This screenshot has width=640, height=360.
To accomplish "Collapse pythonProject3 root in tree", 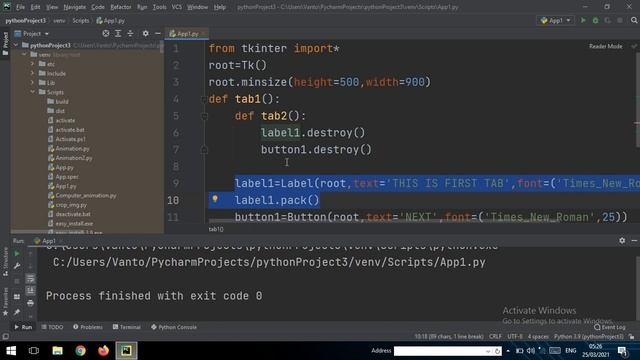I will tap(16, 45).
